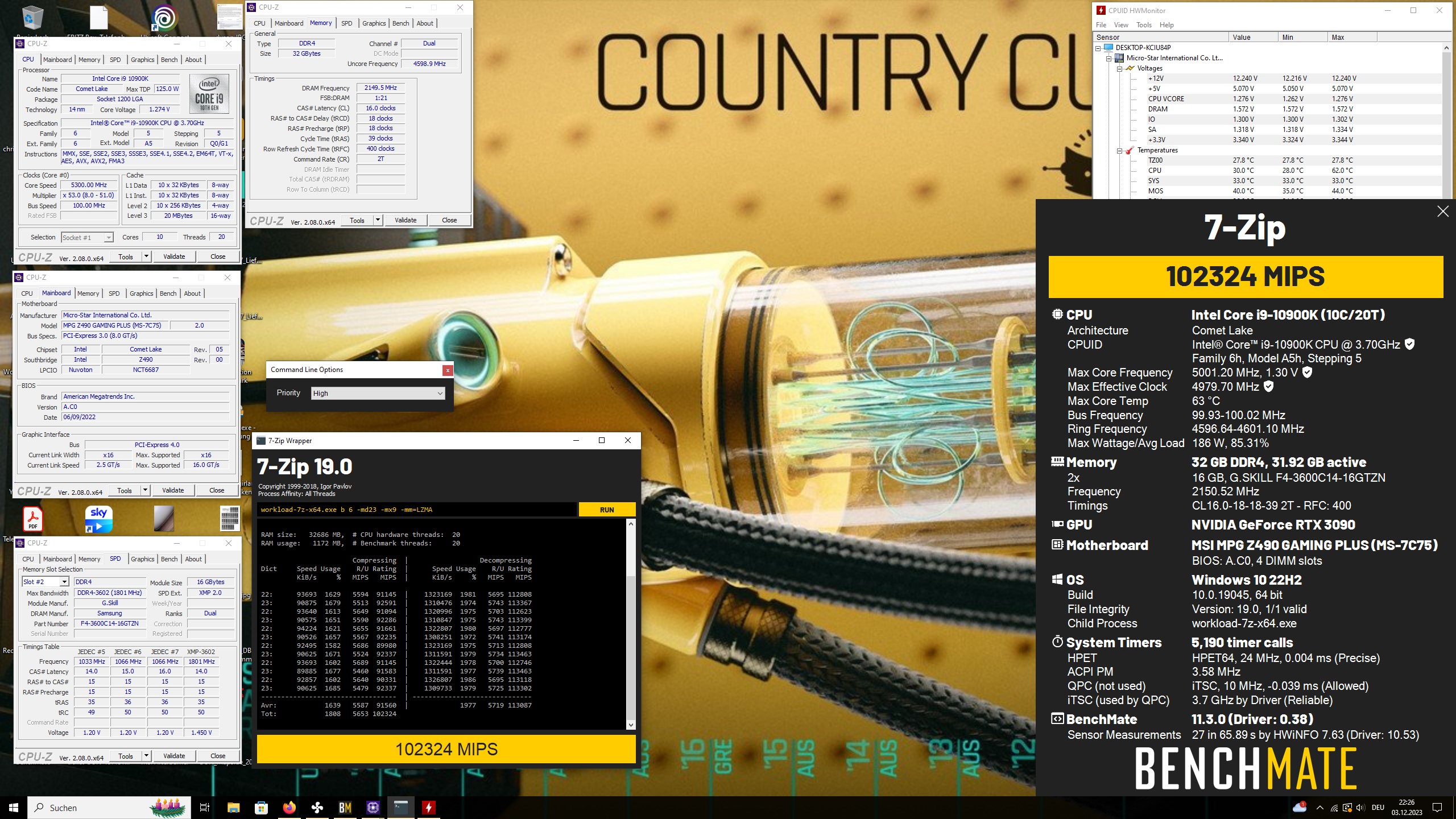Click Validate in the CPU-Z Memory window
Screen dimensions: 1456x819
[406, 220]
